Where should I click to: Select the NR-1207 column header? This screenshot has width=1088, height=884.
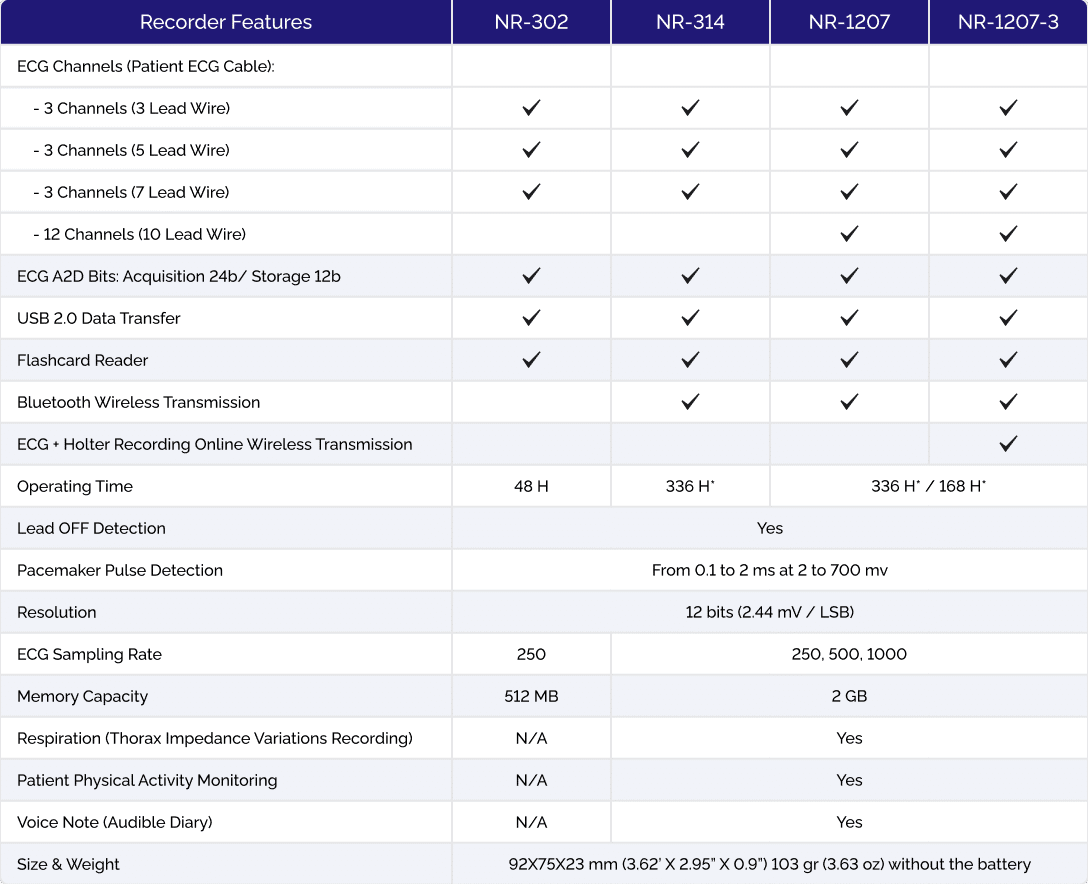pos(849,22)
